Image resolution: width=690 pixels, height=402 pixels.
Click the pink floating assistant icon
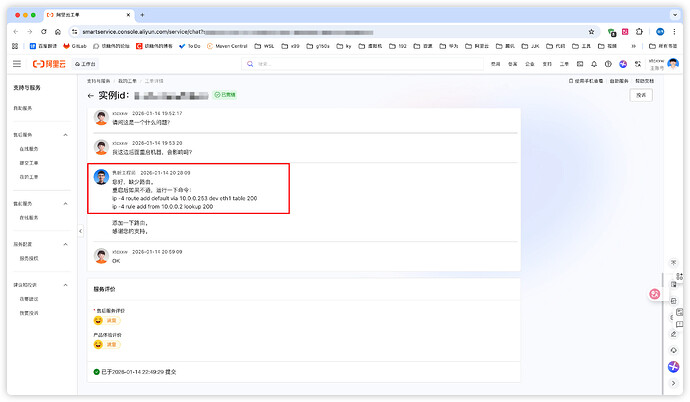[655, 293]
